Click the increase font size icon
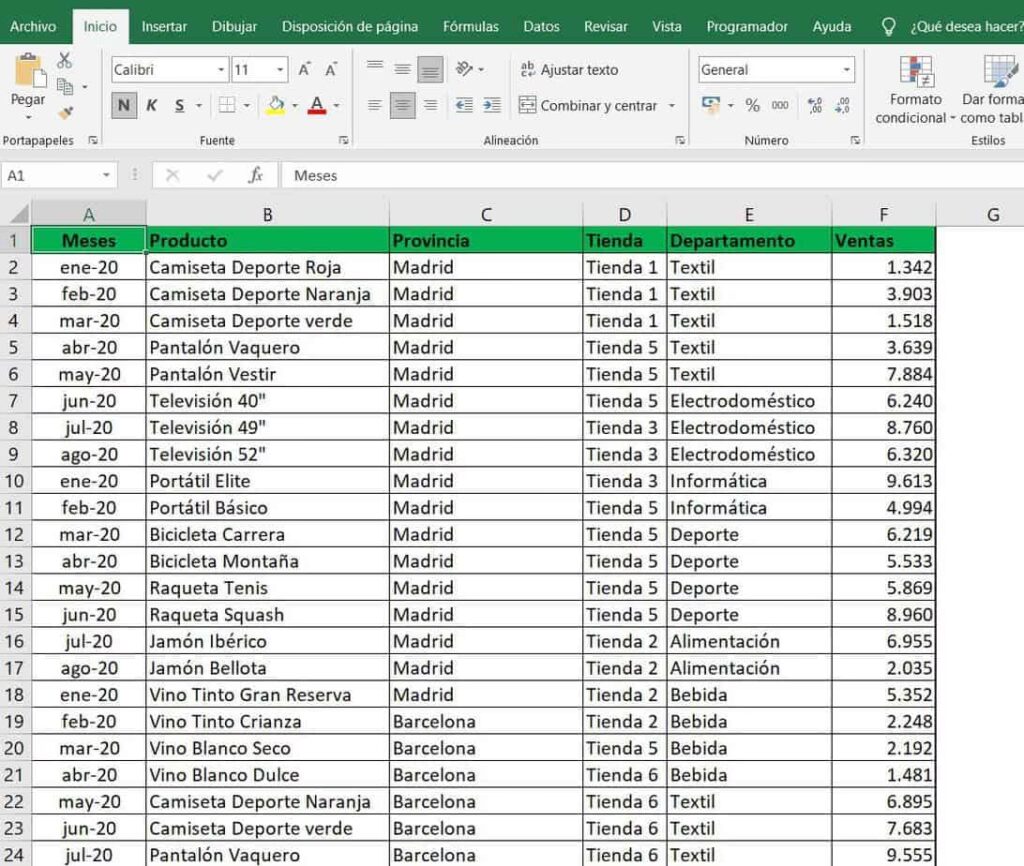 coord(304,70)
